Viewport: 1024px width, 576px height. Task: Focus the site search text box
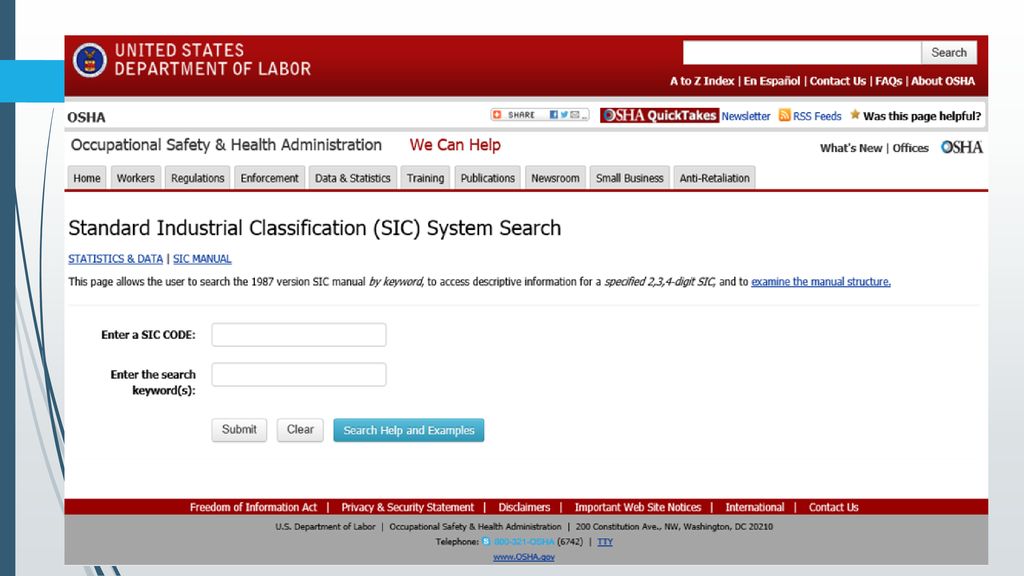tap(802, 52)
